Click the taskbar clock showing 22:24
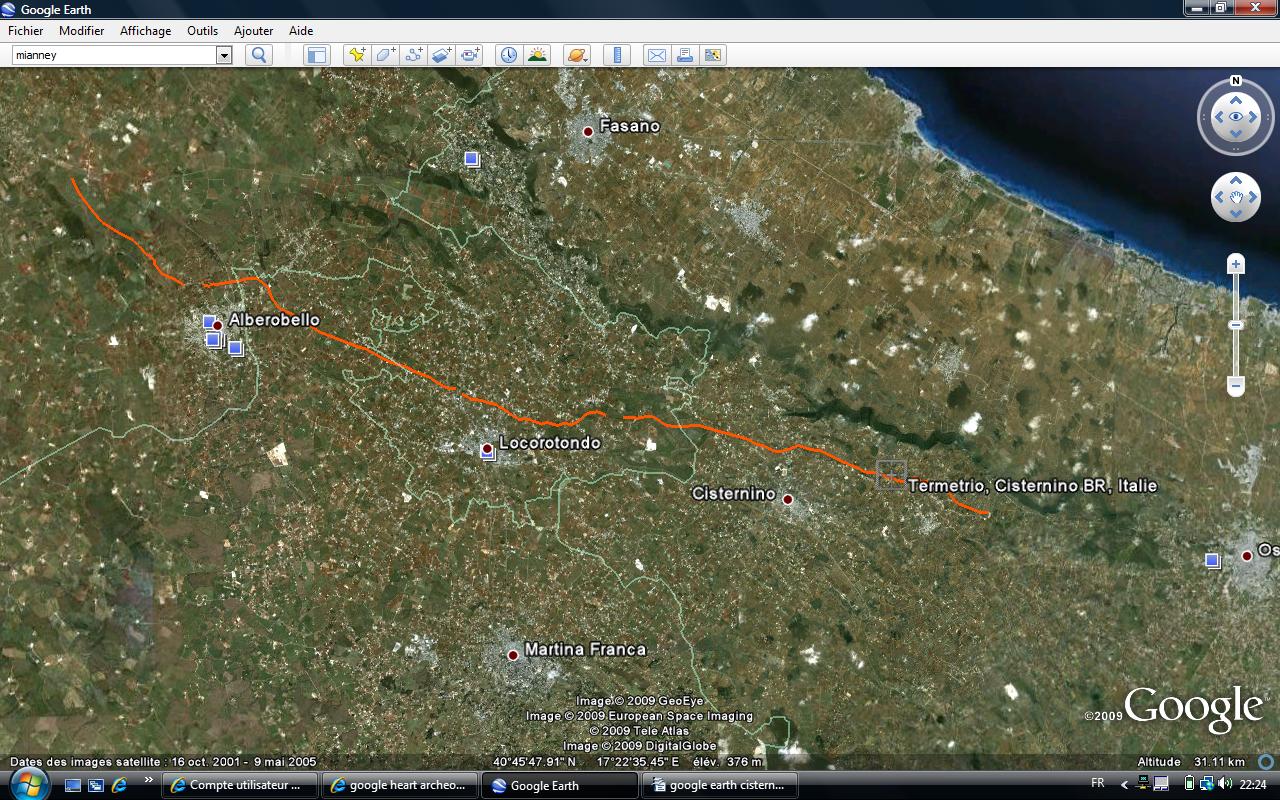The height and width of the screenshot is (800, 1280). point(1253,784)
